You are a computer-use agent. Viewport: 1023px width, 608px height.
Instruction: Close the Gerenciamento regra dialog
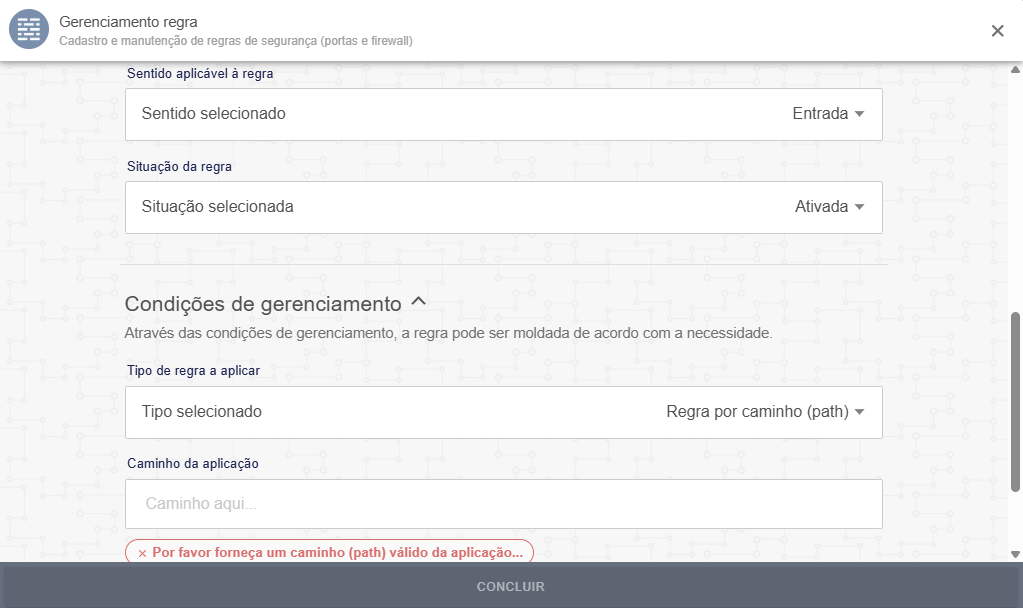(997, 31)
